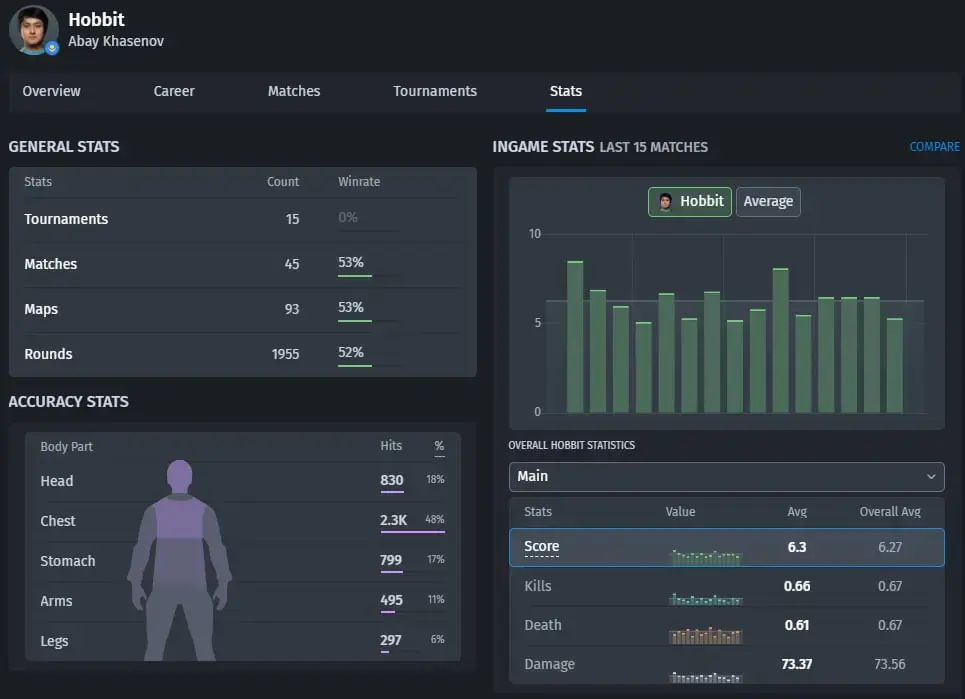Click Hobbit's player avatar photo

[34, 30]
